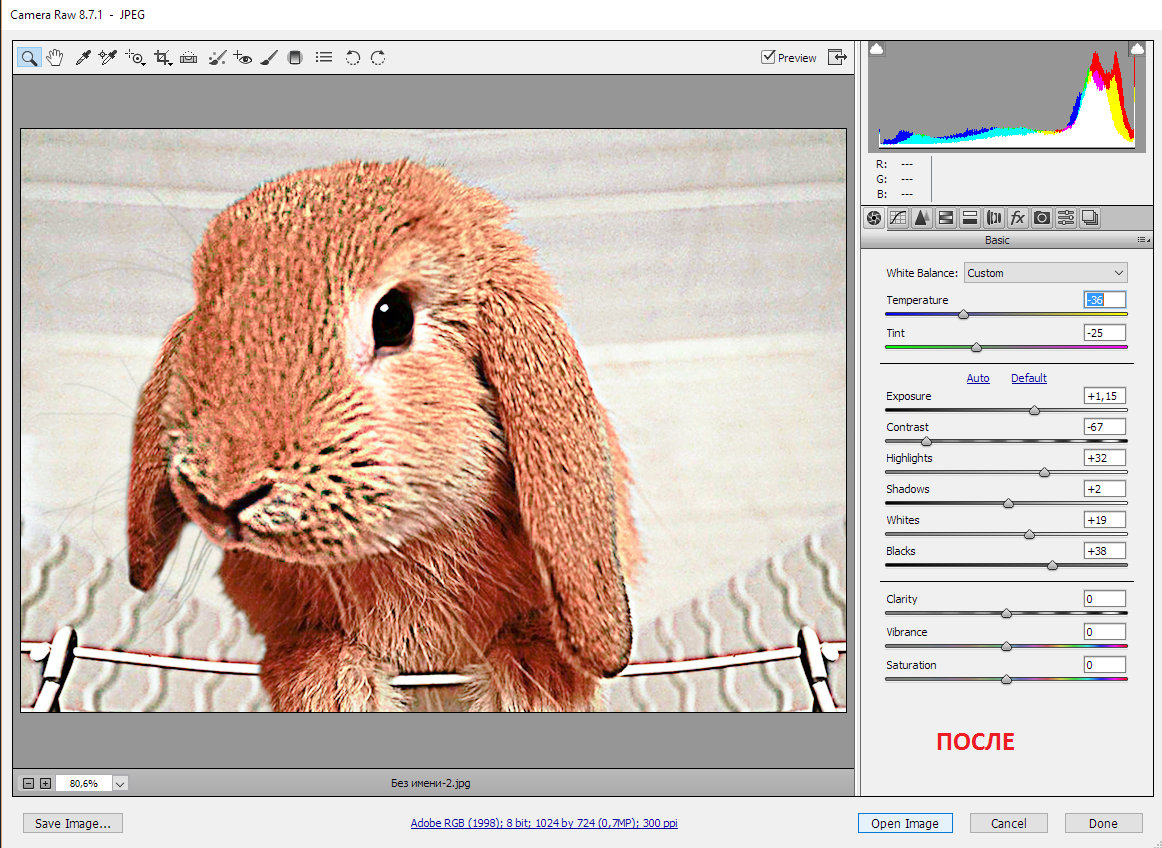Select the Hand tool
Viewport: 1162px width, 848px height.
pyautogui.click(x=55, y=58)
